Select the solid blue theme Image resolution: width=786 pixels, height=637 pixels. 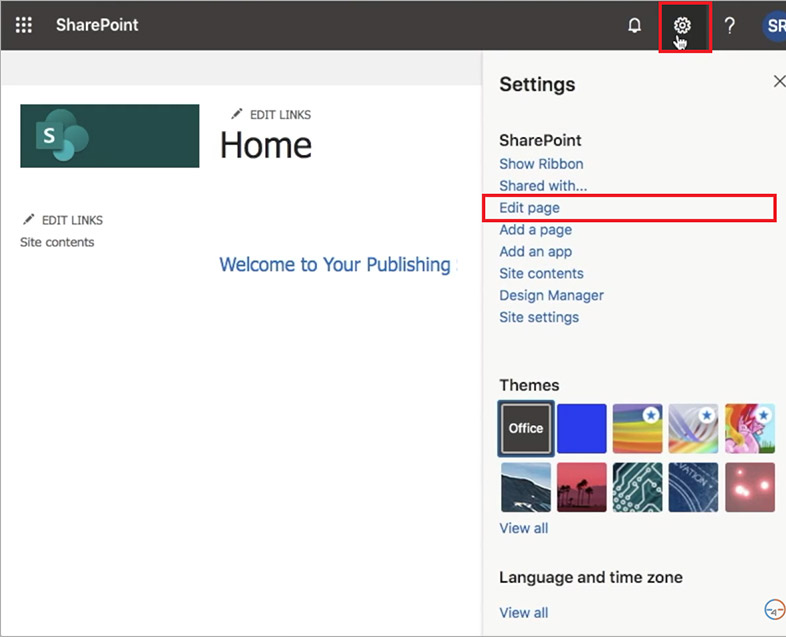581,429
